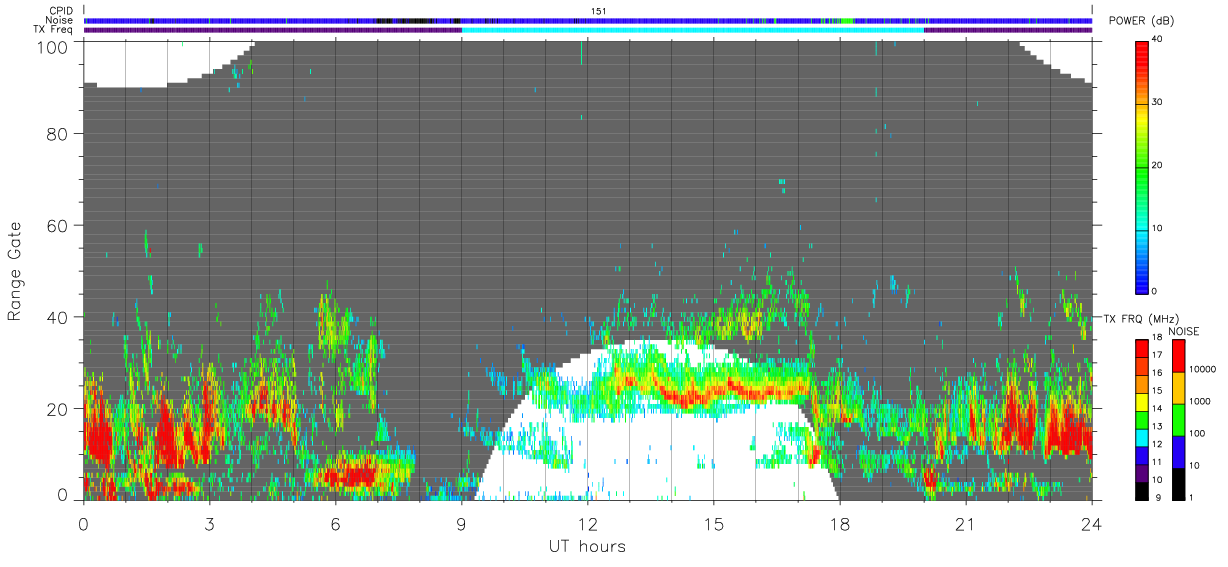Screen dimensions: 1228x567
Task: Click the 21 tick on the UT hours axis
Action: (966, 523)
